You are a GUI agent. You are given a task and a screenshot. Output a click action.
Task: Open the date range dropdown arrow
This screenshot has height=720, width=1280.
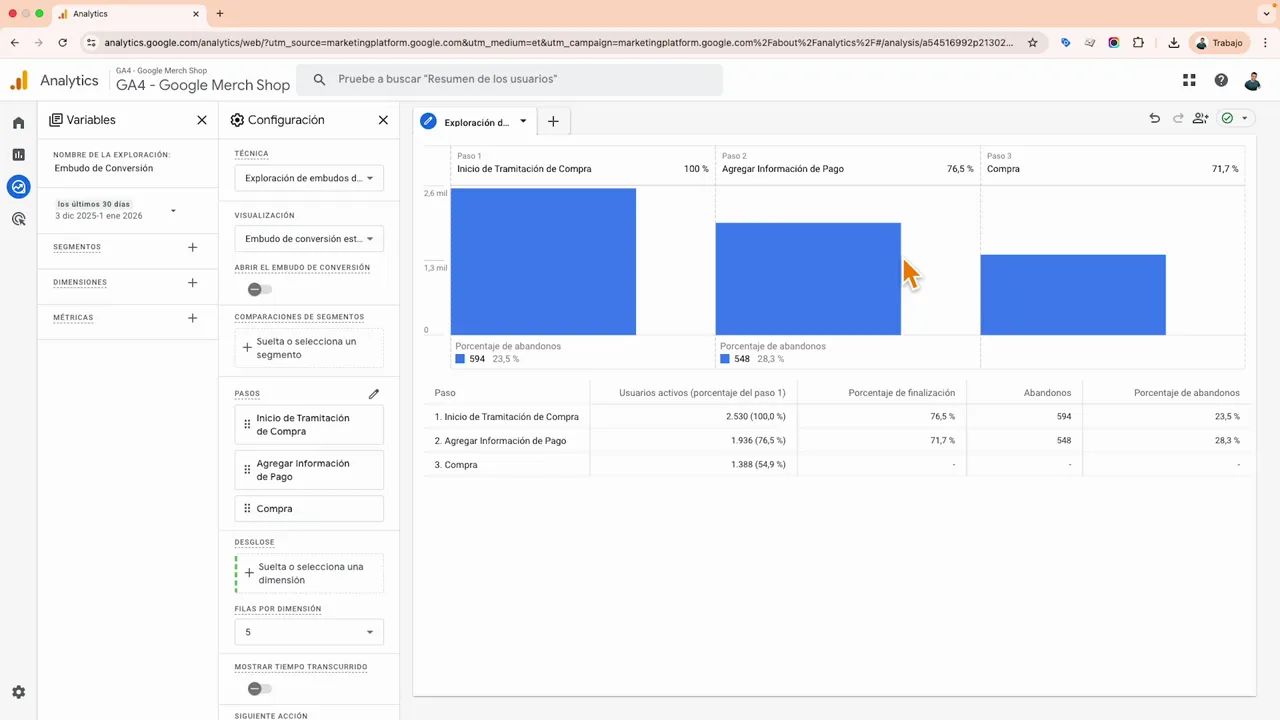pos(173,211)
